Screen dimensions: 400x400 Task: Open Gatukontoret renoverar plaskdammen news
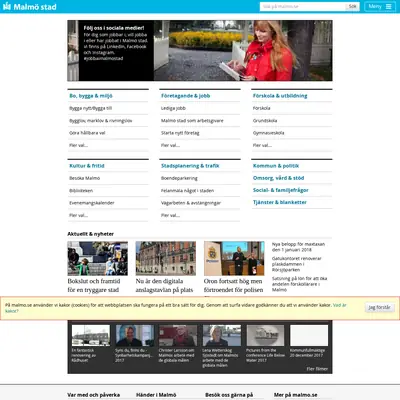tap(297, 264)
